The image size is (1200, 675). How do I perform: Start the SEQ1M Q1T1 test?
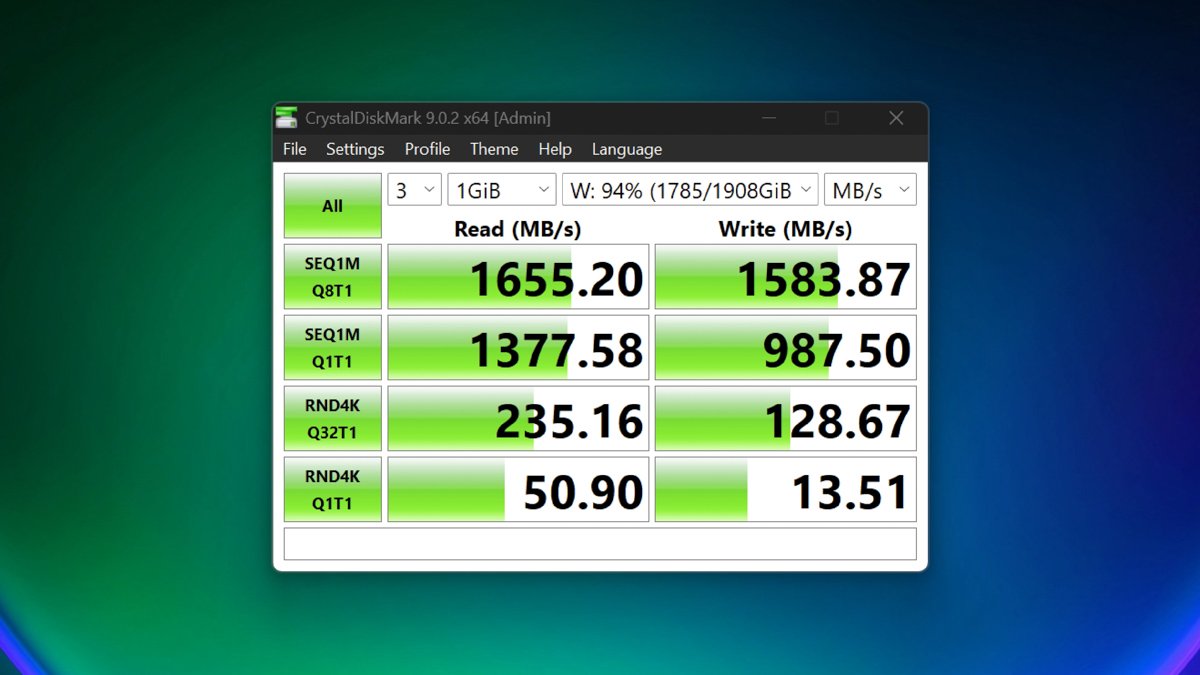(x=333, y=348)
